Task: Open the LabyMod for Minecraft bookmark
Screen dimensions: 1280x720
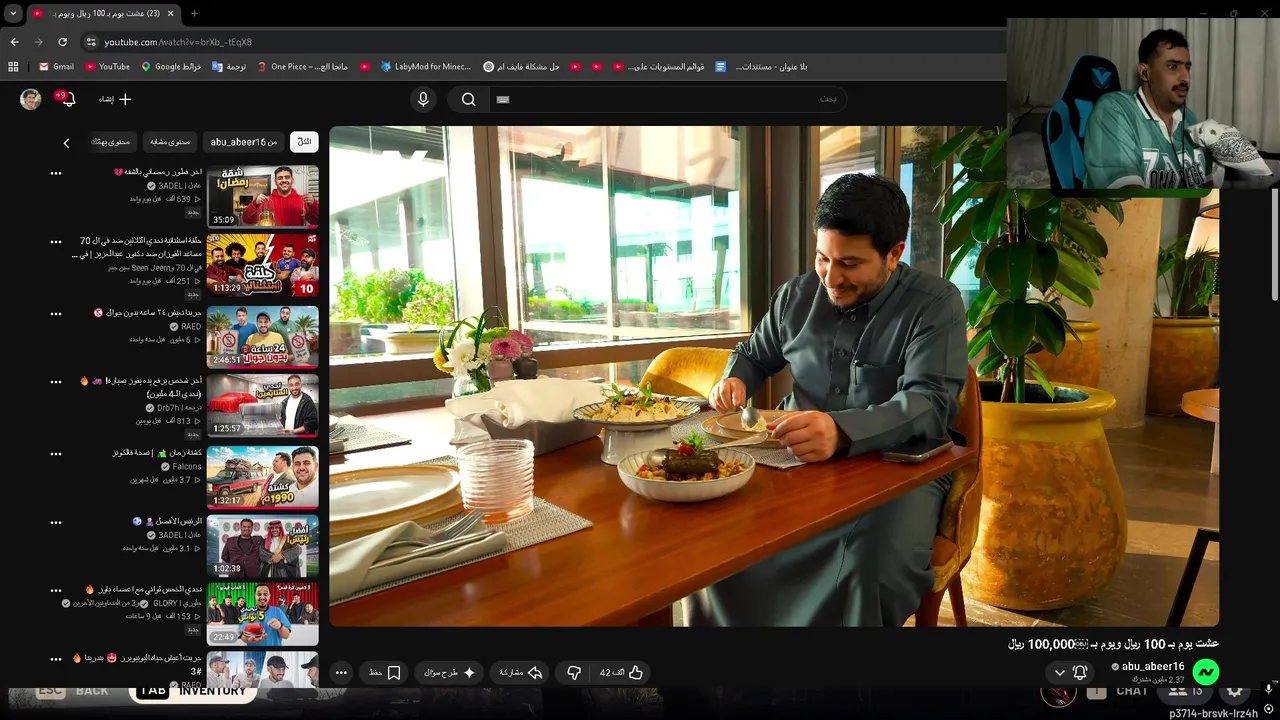Action: click(425, 67)
